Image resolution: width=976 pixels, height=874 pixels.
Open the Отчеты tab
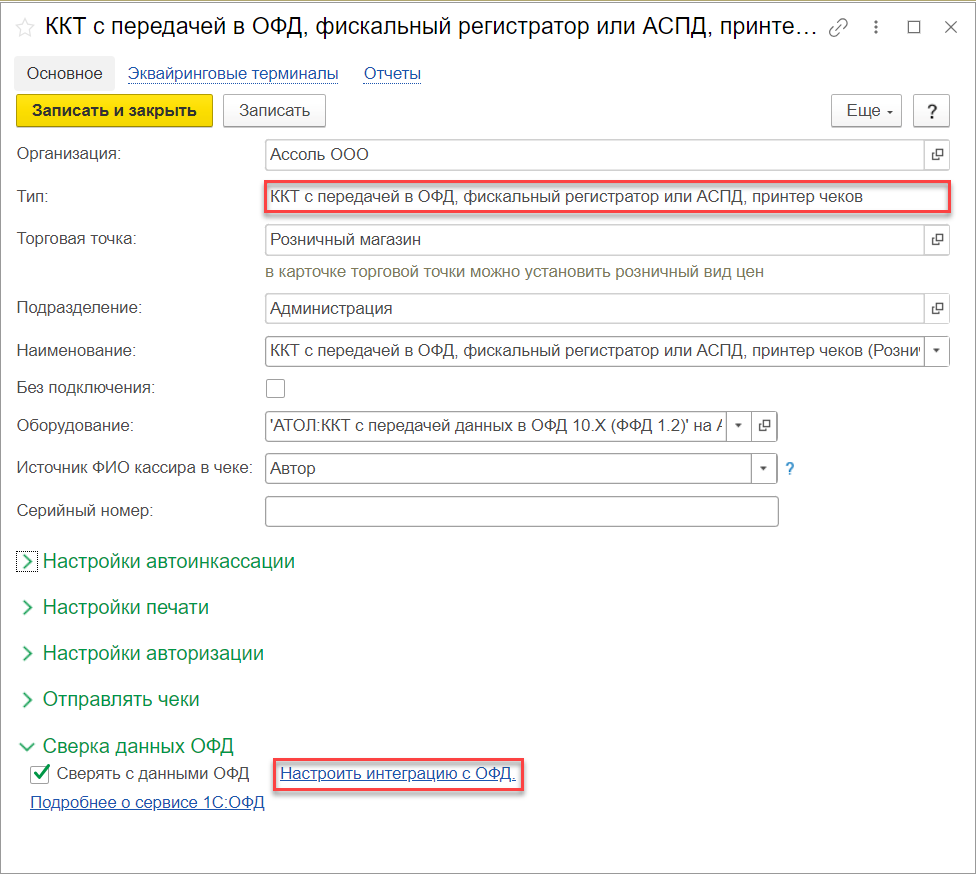[392, 73]
